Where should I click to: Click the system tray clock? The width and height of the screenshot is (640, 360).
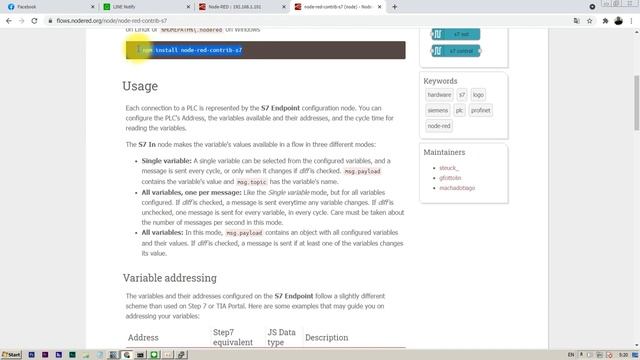tap(623, 355)
